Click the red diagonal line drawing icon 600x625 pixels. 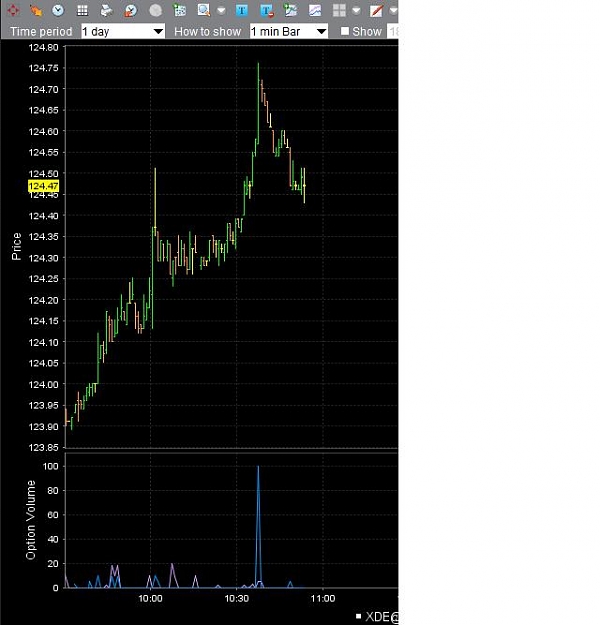pos(376,10)
